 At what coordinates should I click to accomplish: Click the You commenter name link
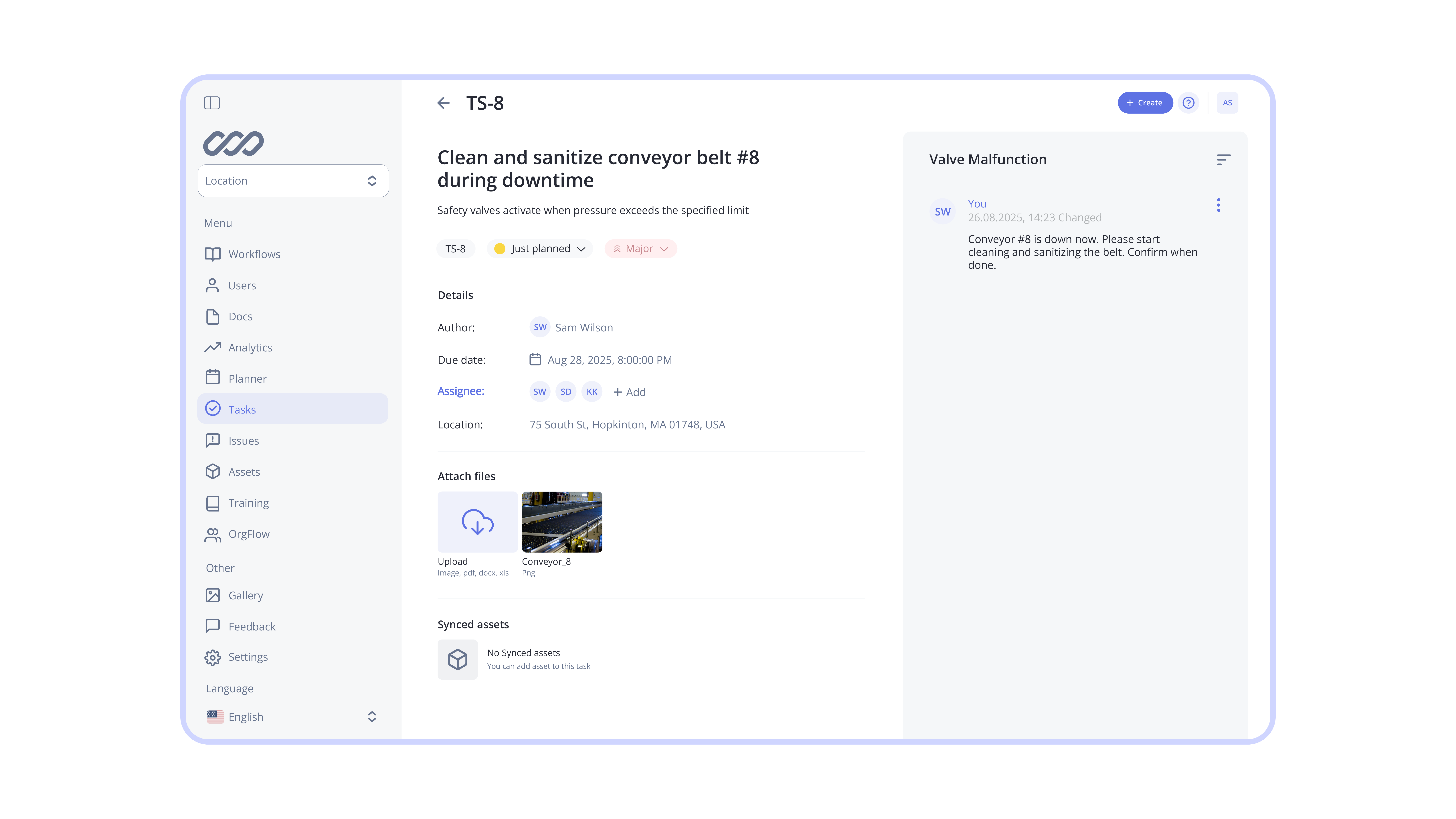977,203
